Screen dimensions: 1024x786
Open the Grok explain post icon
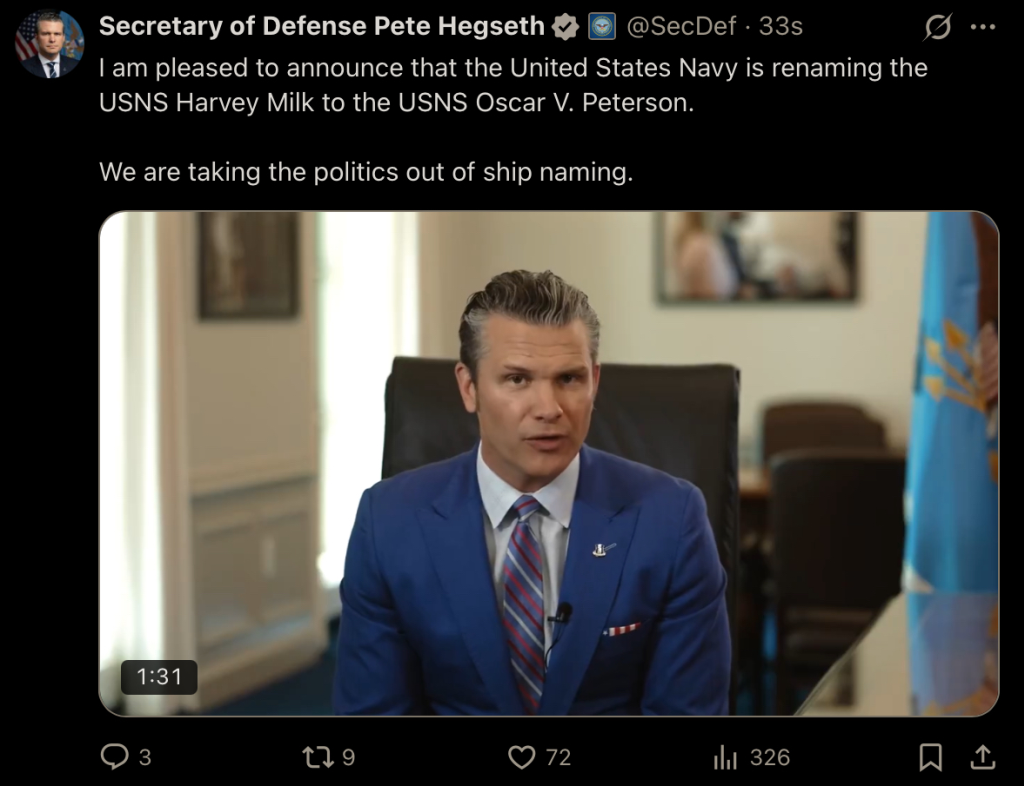pos(937,27)
